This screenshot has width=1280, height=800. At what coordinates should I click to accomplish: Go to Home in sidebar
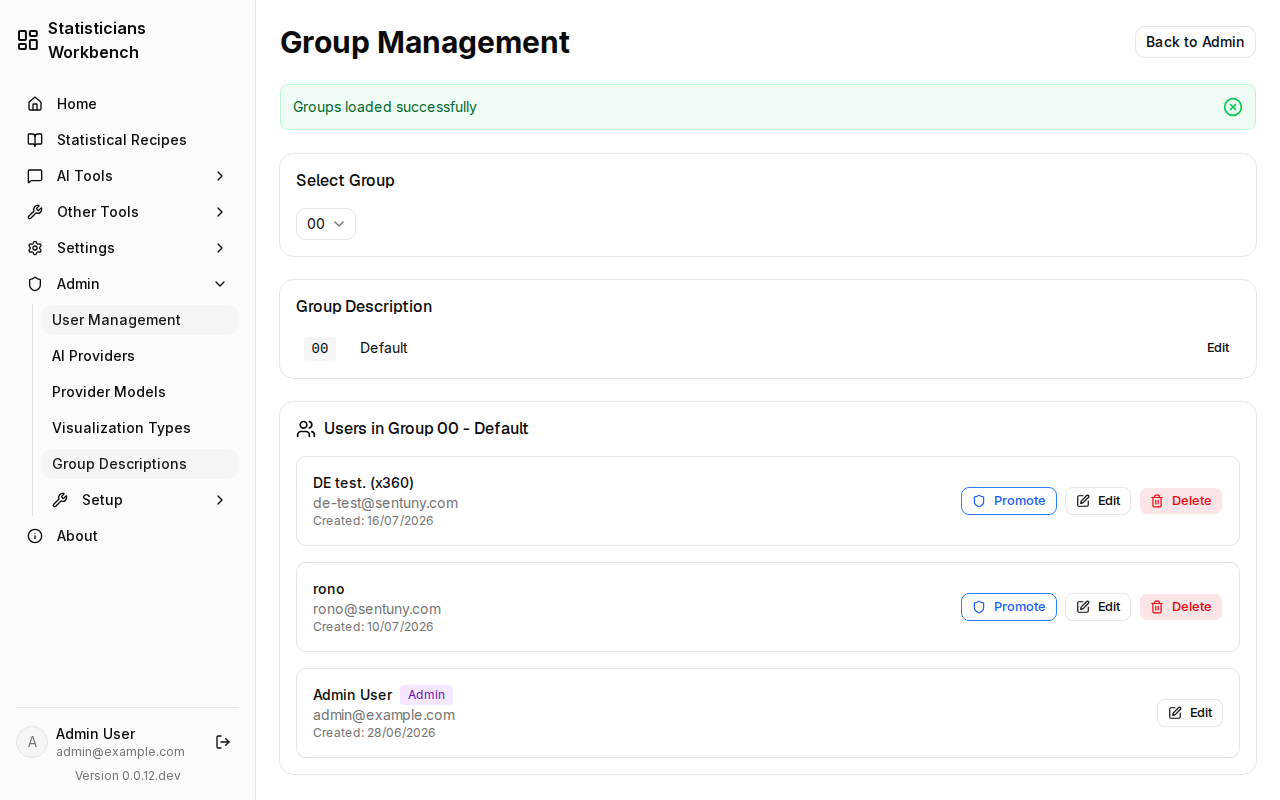point(128,104)
